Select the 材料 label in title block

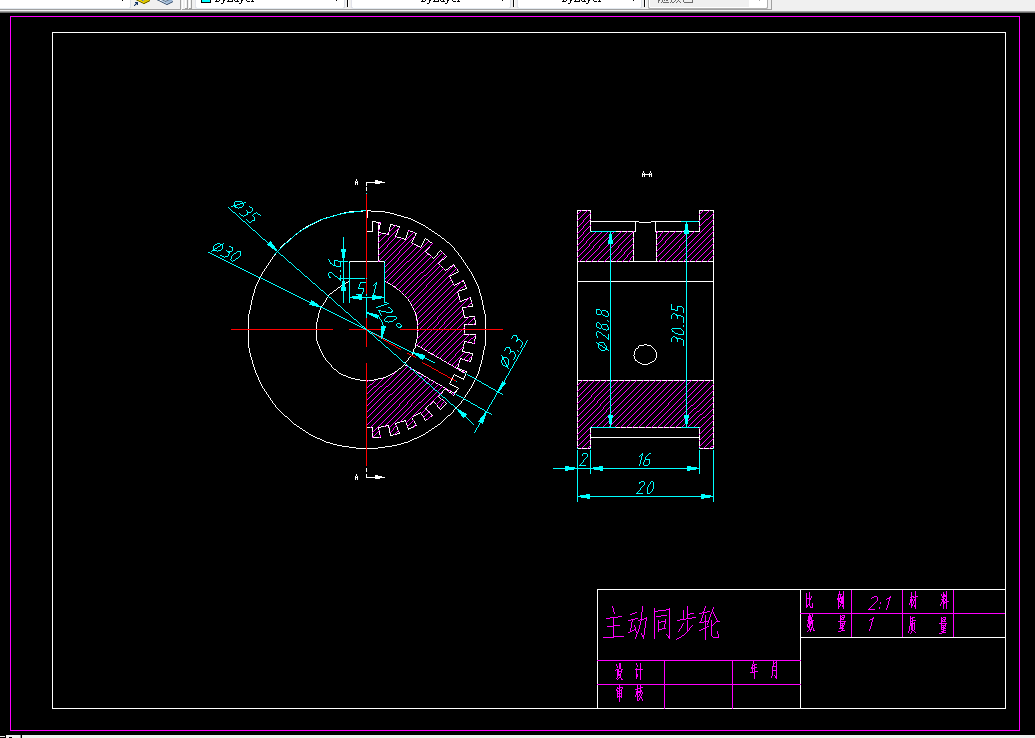[928, 601]
